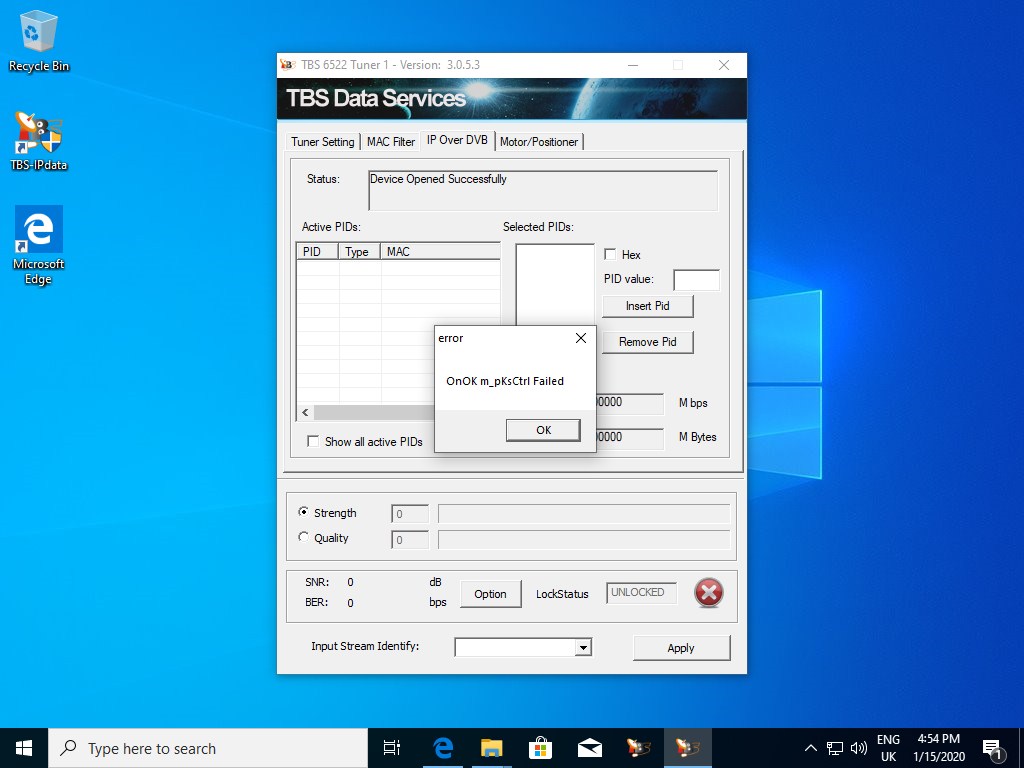Minimize the TBS 6522 Tuner window

pyautogui.click(x=633, y=65)
